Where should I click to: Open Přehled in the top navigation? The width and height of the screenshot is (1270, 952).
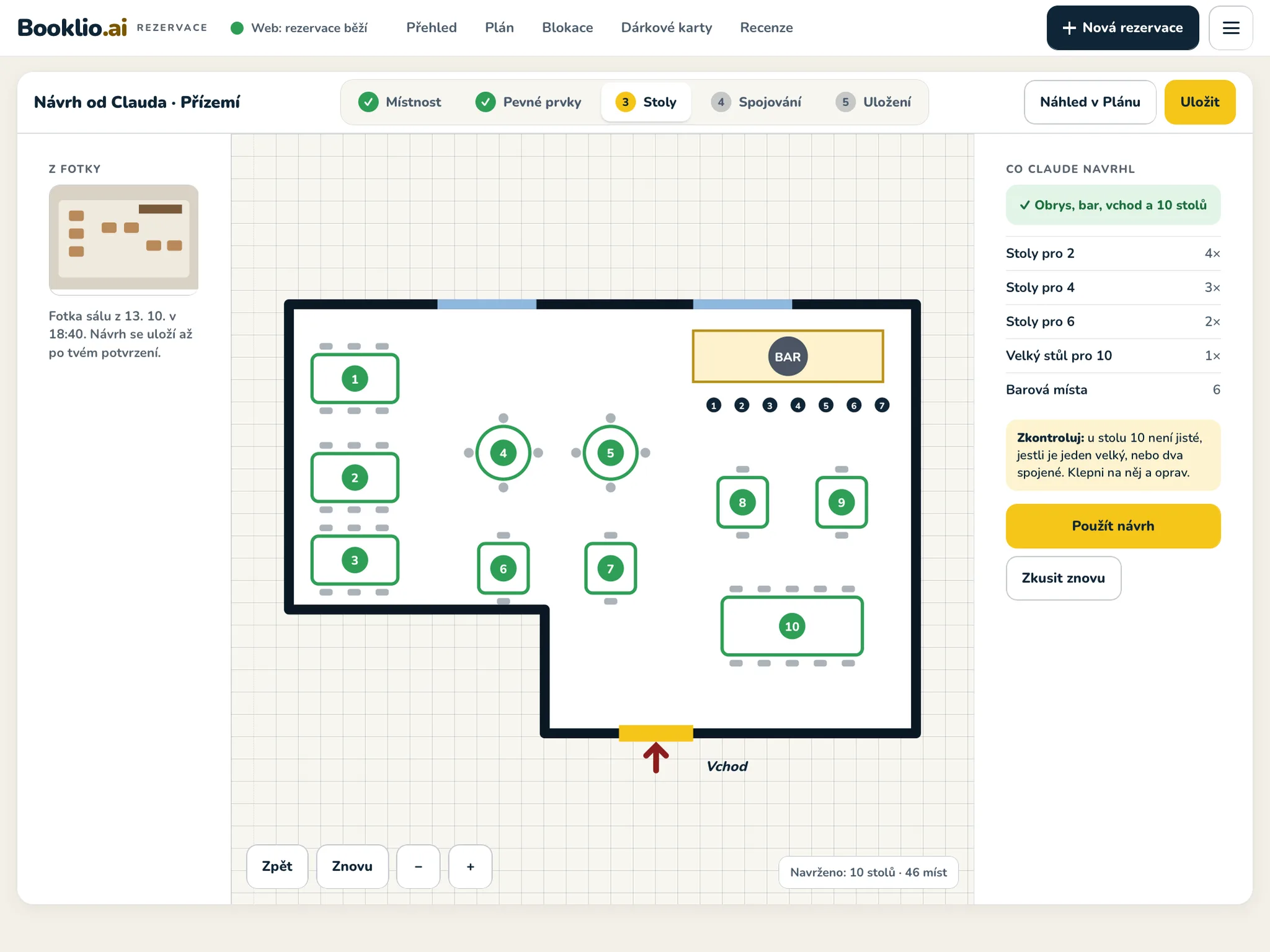point(432,28)
